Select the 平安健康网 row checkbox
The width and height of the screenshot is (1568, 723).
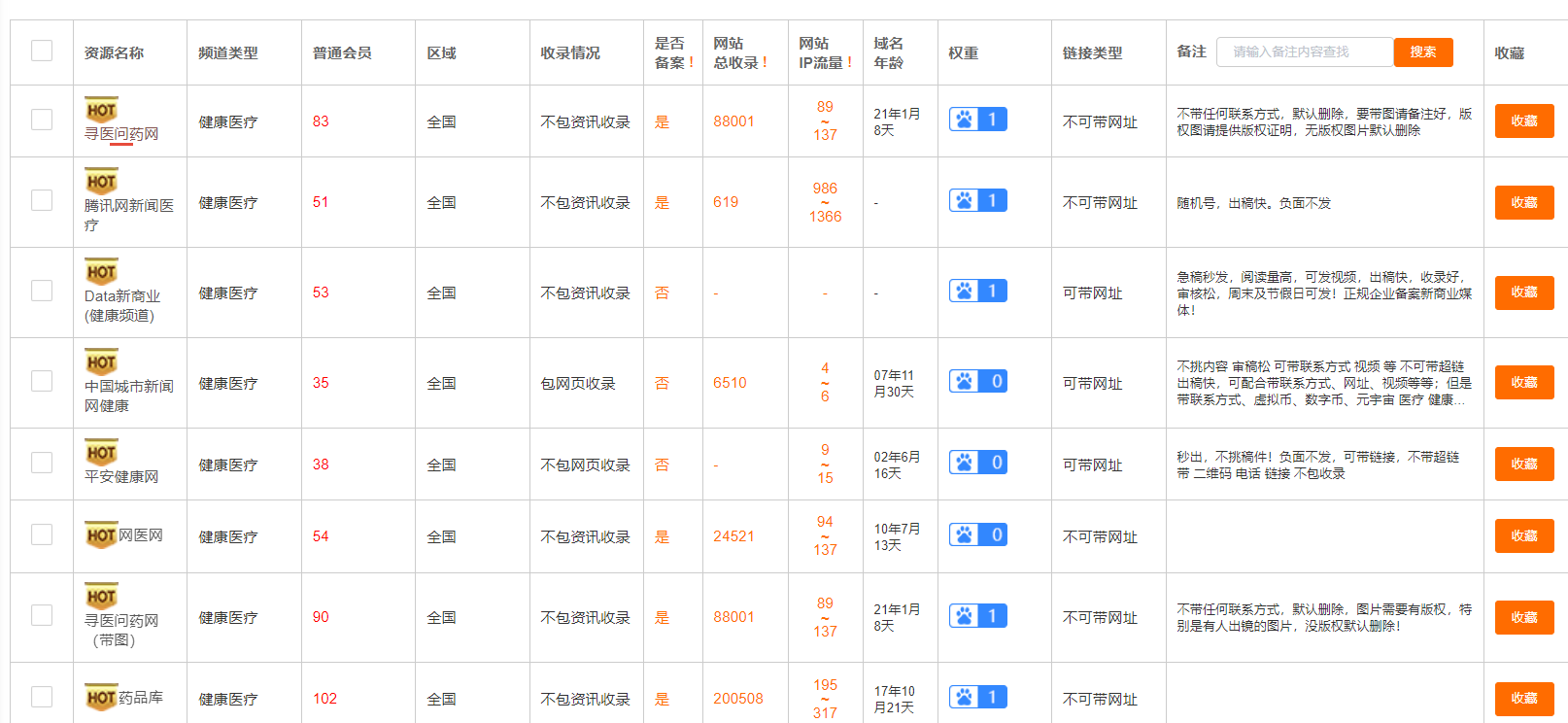click(42, 463)
